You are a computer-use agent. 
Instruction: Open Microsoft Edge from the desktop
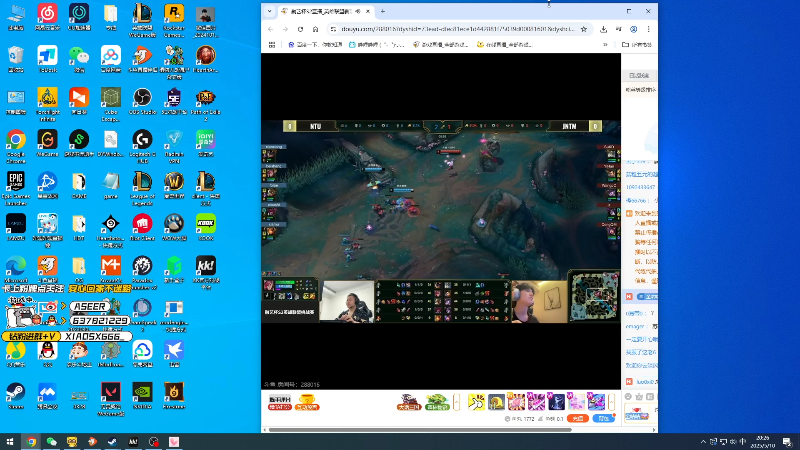[16, 270]
